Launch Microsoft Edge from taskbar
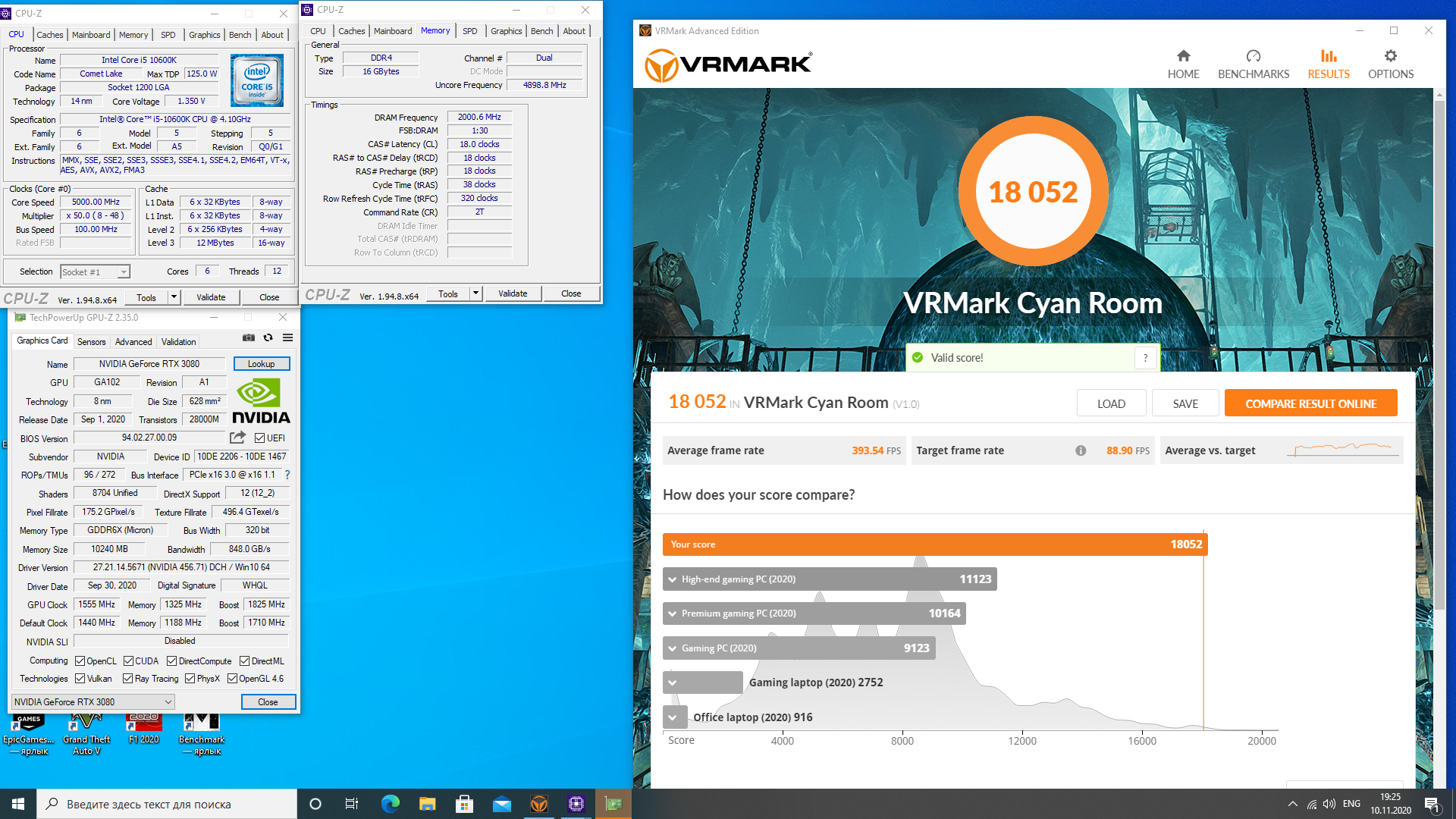 click(390, 804)
